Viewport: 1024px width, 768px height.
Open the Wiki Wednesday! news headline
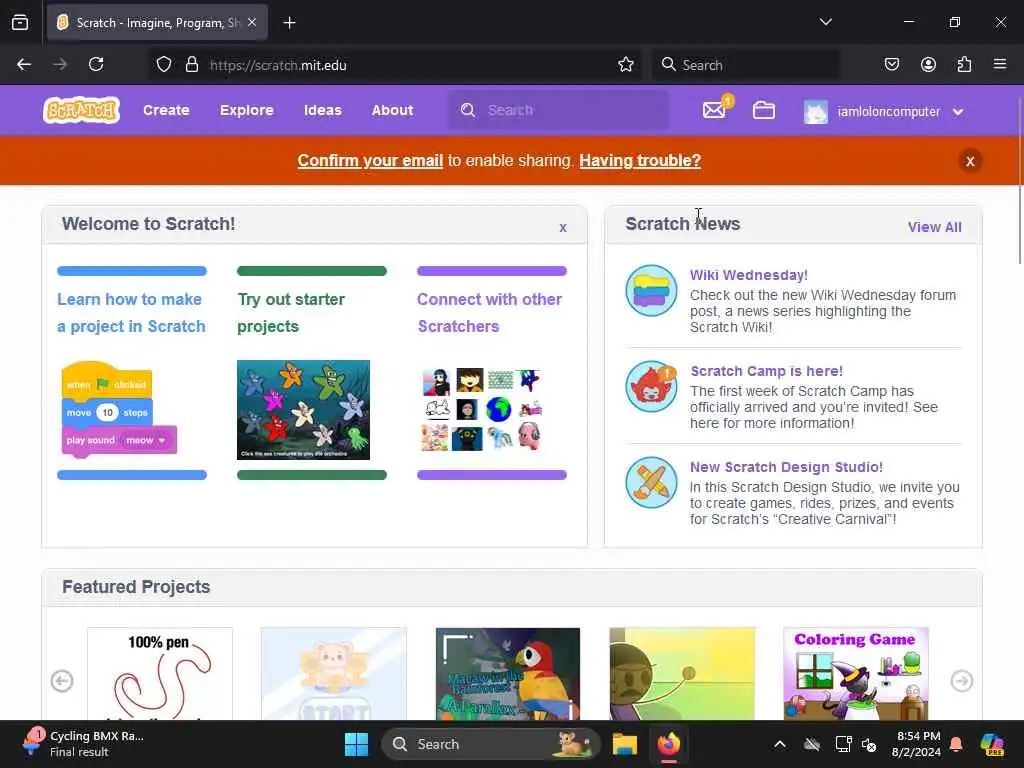[x=748, y=275]
